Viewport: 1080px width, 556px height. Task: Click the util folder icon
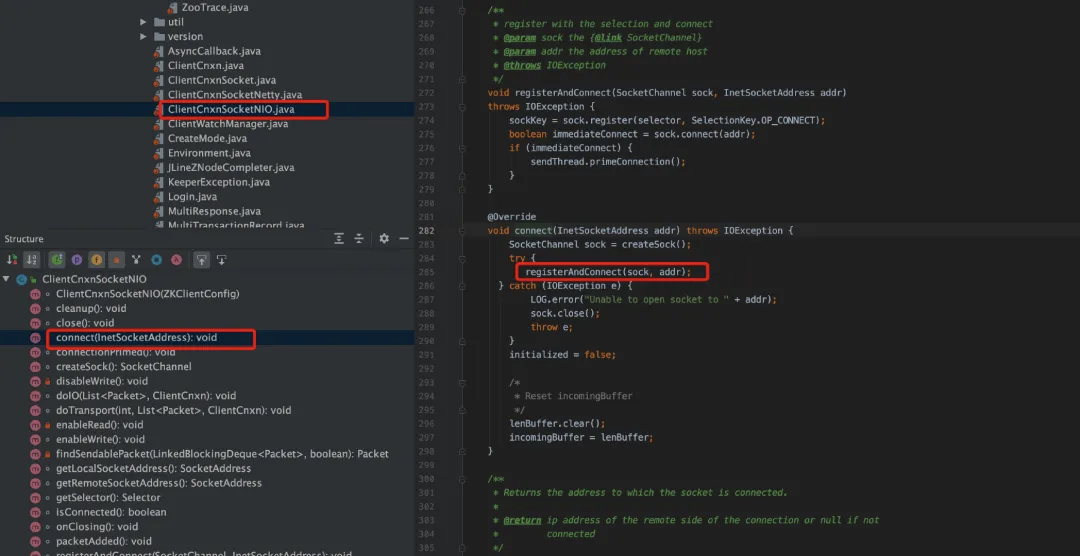[159, 22]
